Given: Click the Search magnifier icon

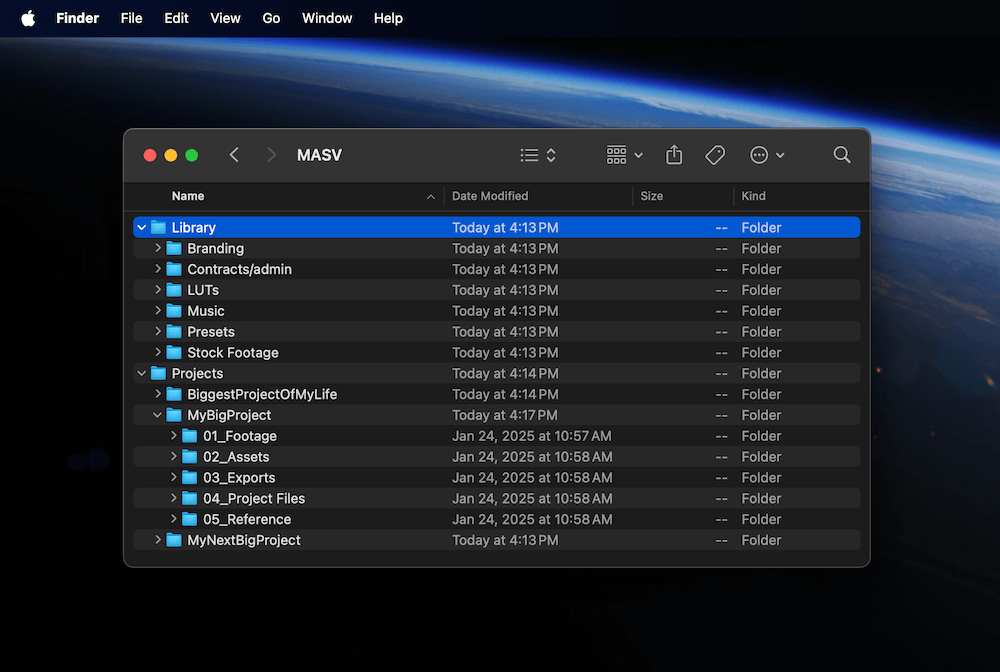Looking at the screenshot, I should 842,155.
